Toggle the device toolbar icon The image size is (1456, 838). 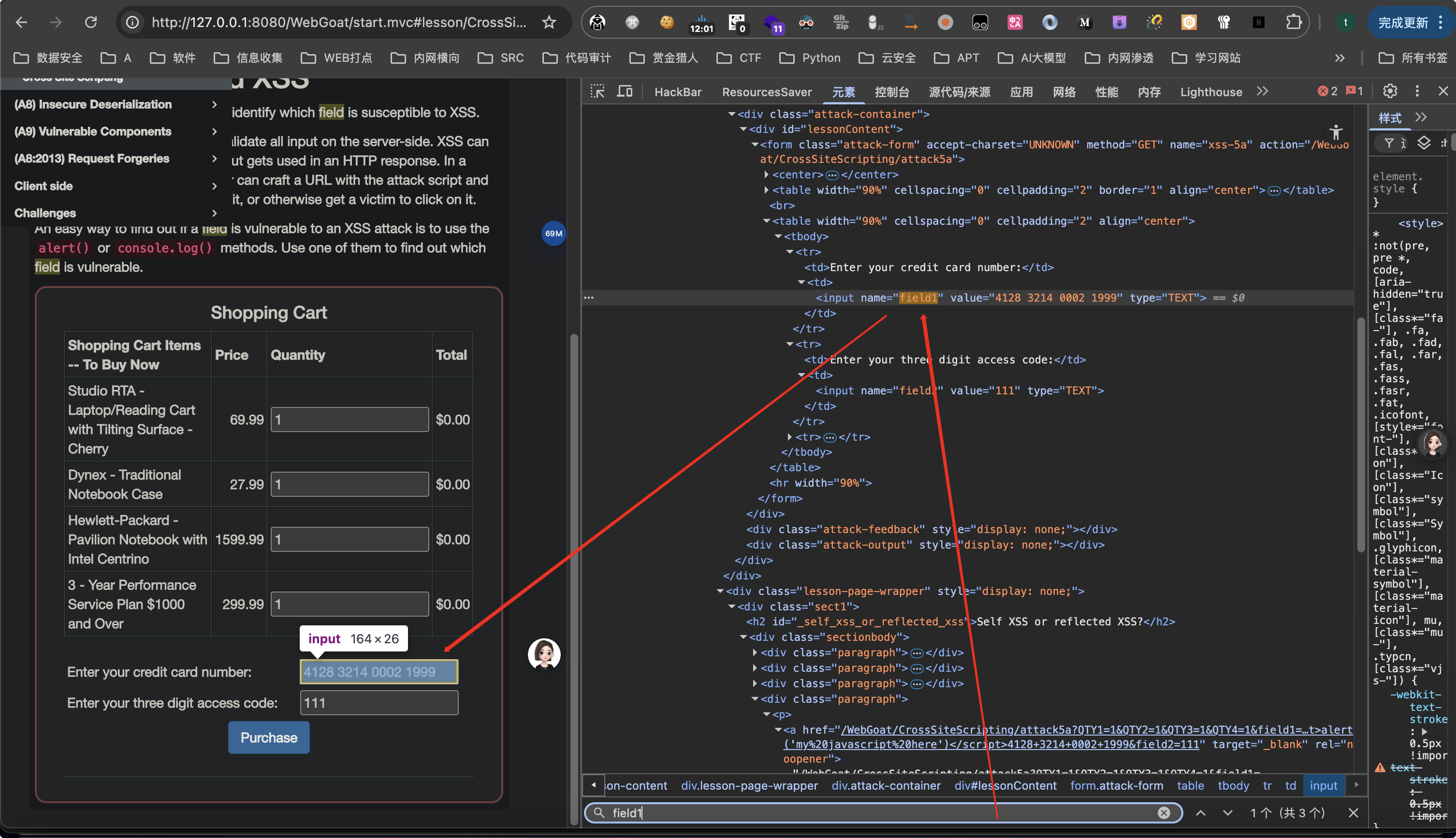(x=625, y=91)
